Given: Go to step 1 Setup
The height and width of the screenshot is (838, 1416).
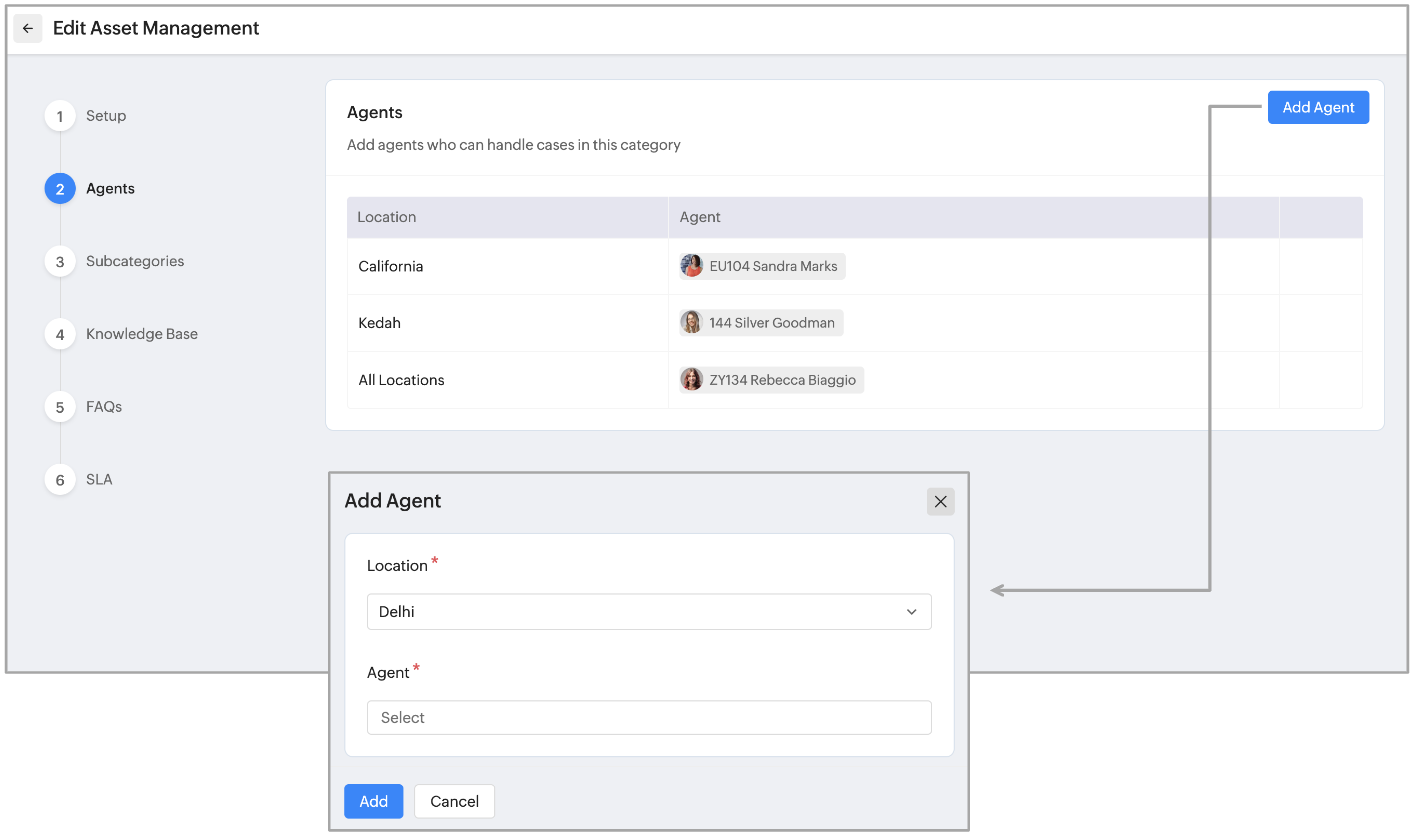Looking at the screenshot, I should [x=105, y=116].
